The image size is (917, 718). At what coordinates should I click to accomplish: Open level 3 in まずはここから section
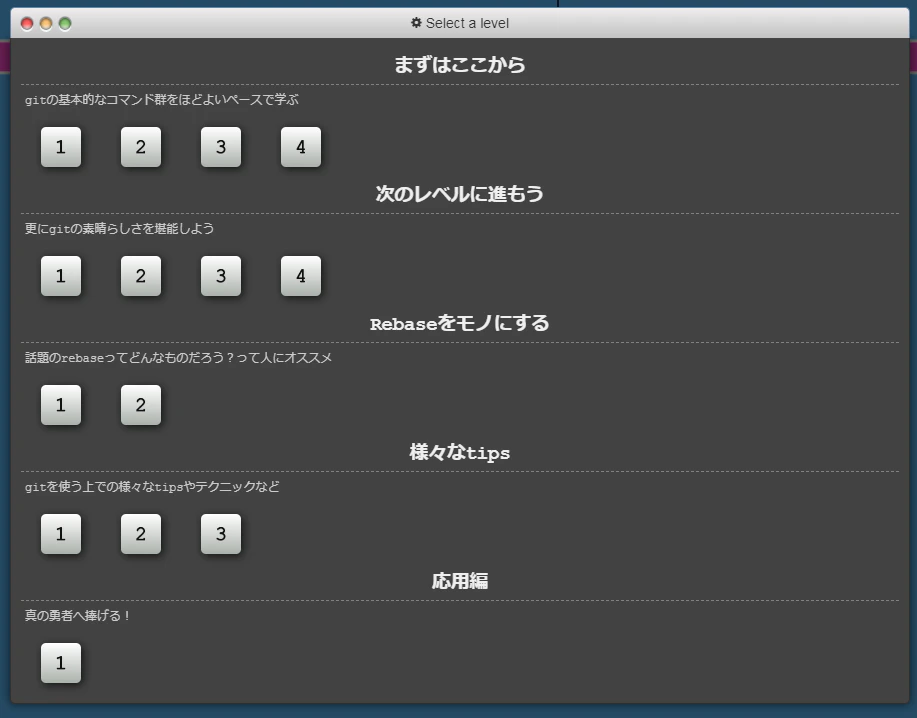(x=221, y=147)
